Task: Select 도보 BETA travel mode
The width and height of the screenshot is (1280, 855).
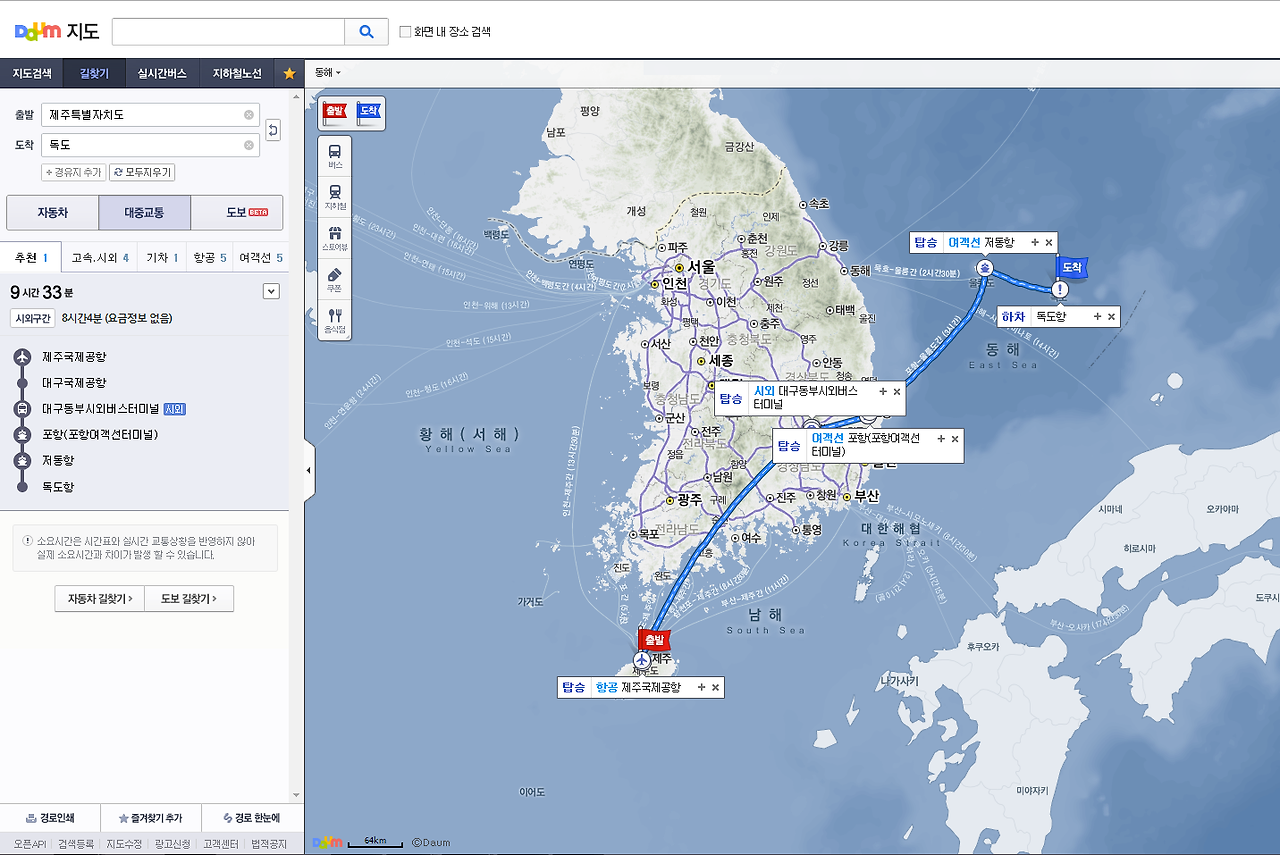Action: click(x=237, y=213)
